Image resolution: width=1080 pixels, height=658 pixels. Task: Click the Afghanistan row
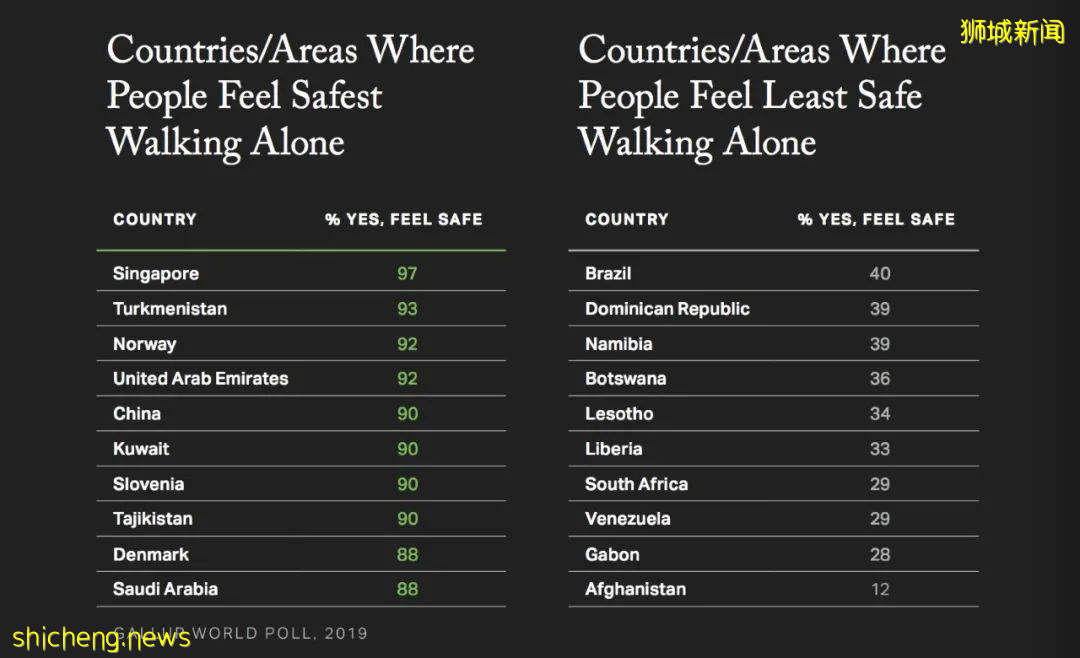[635, 589]
